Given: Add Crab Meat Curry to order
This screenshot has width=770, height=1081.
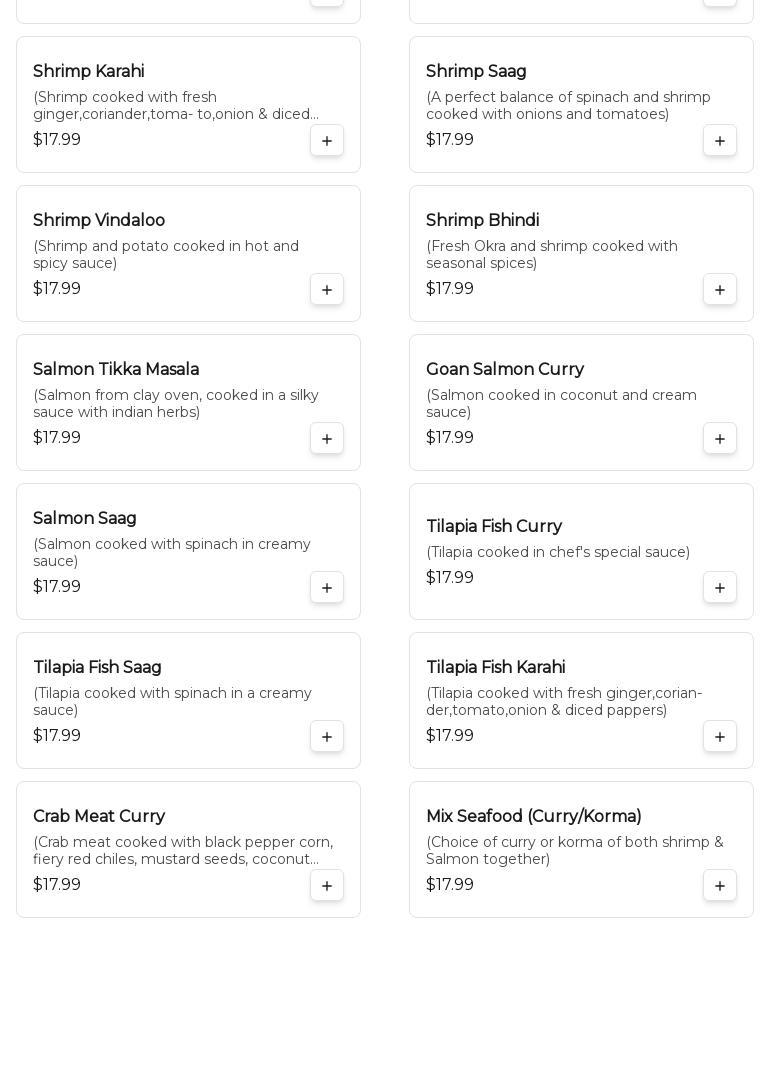Looking at the screenshot, I should click(327, 886).
